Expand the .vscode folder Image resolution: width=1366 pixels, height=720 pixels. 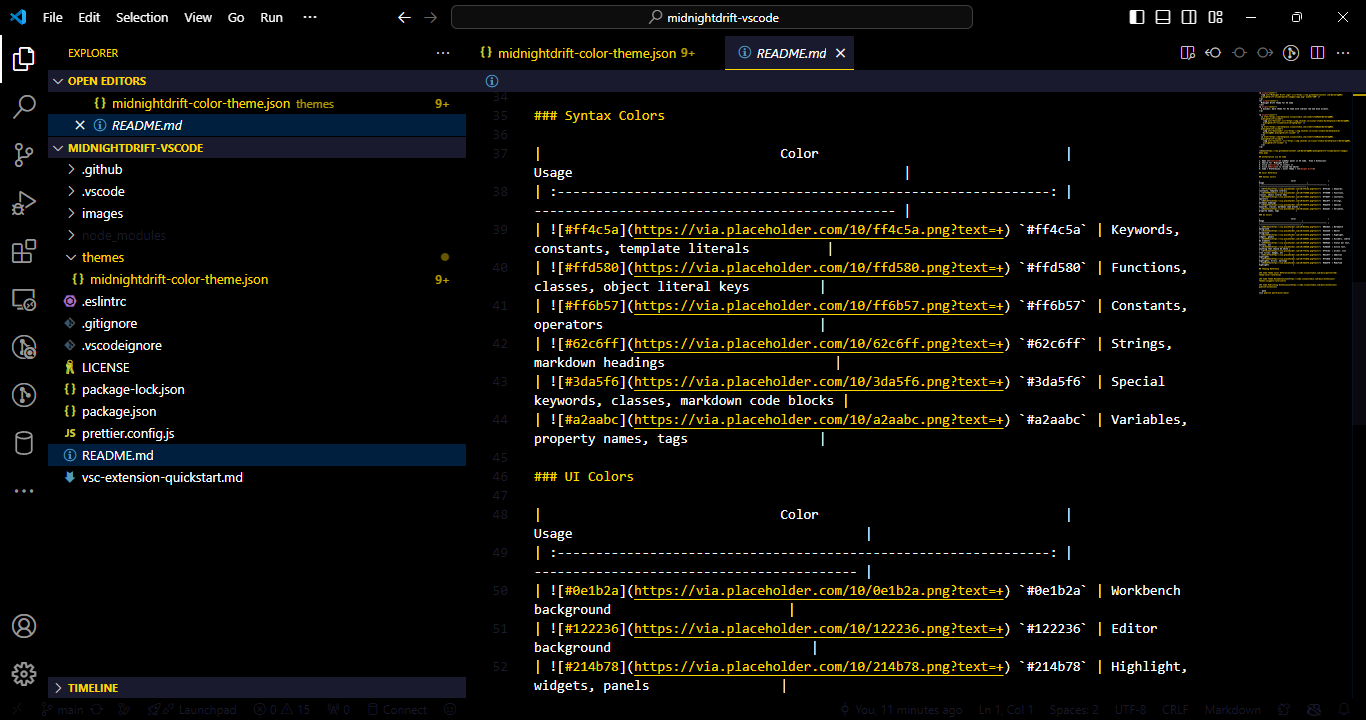pos(257,191)
